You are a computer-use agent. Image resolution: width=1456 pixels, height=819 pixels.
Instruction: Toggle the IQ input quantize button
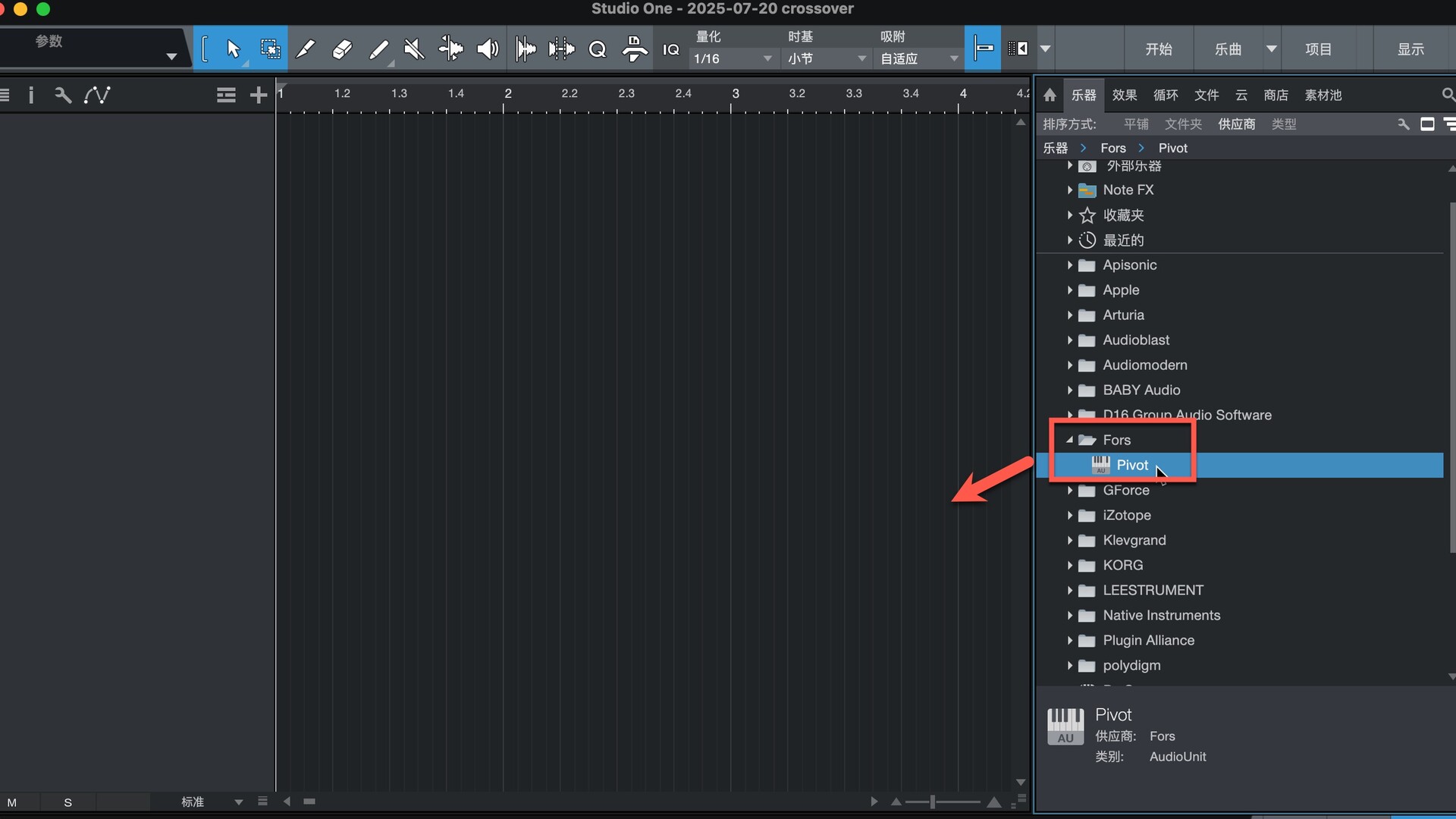671,49
